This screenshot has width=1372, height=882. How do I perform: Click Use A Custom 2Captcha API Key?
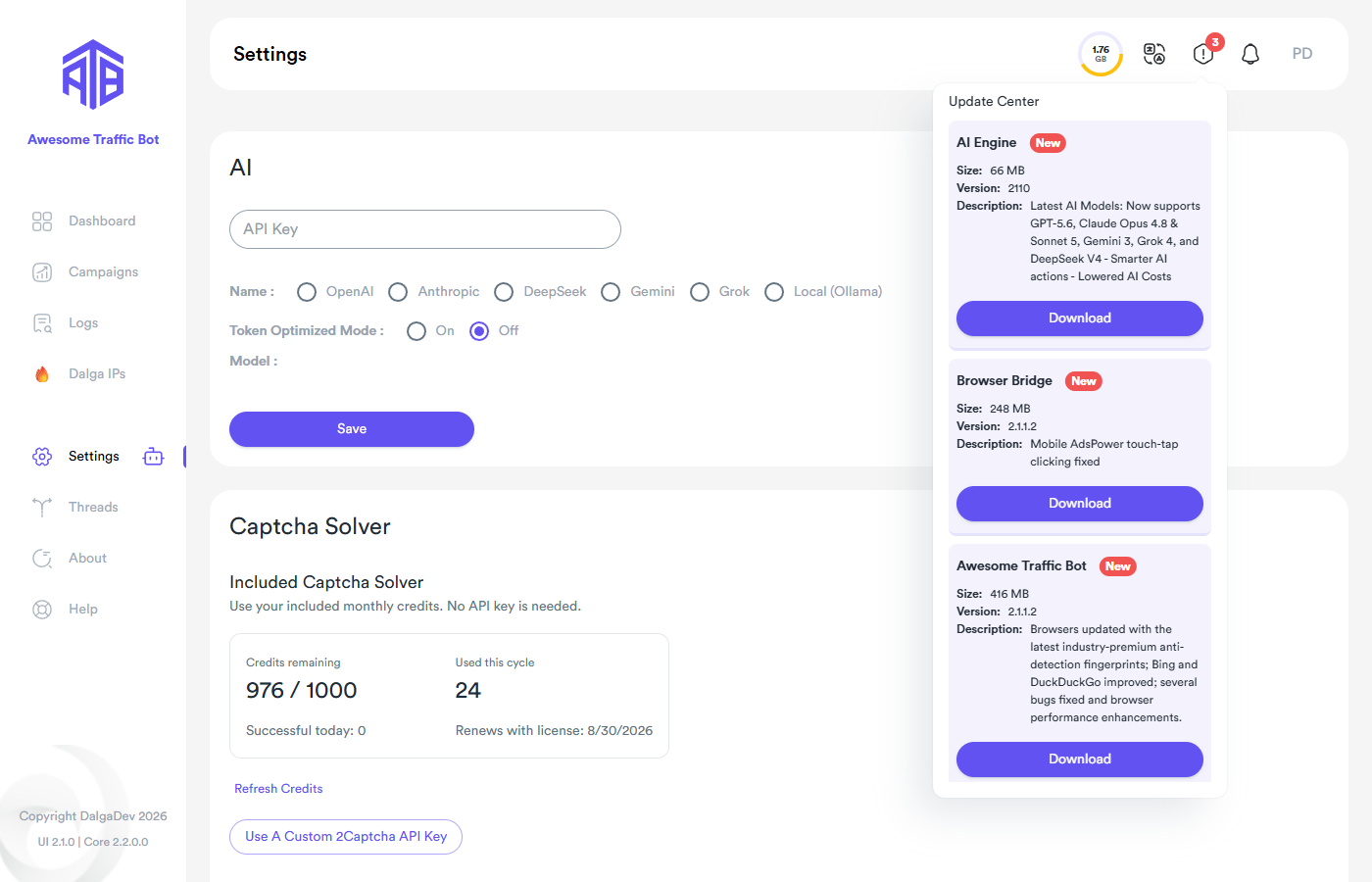point(346,837)
